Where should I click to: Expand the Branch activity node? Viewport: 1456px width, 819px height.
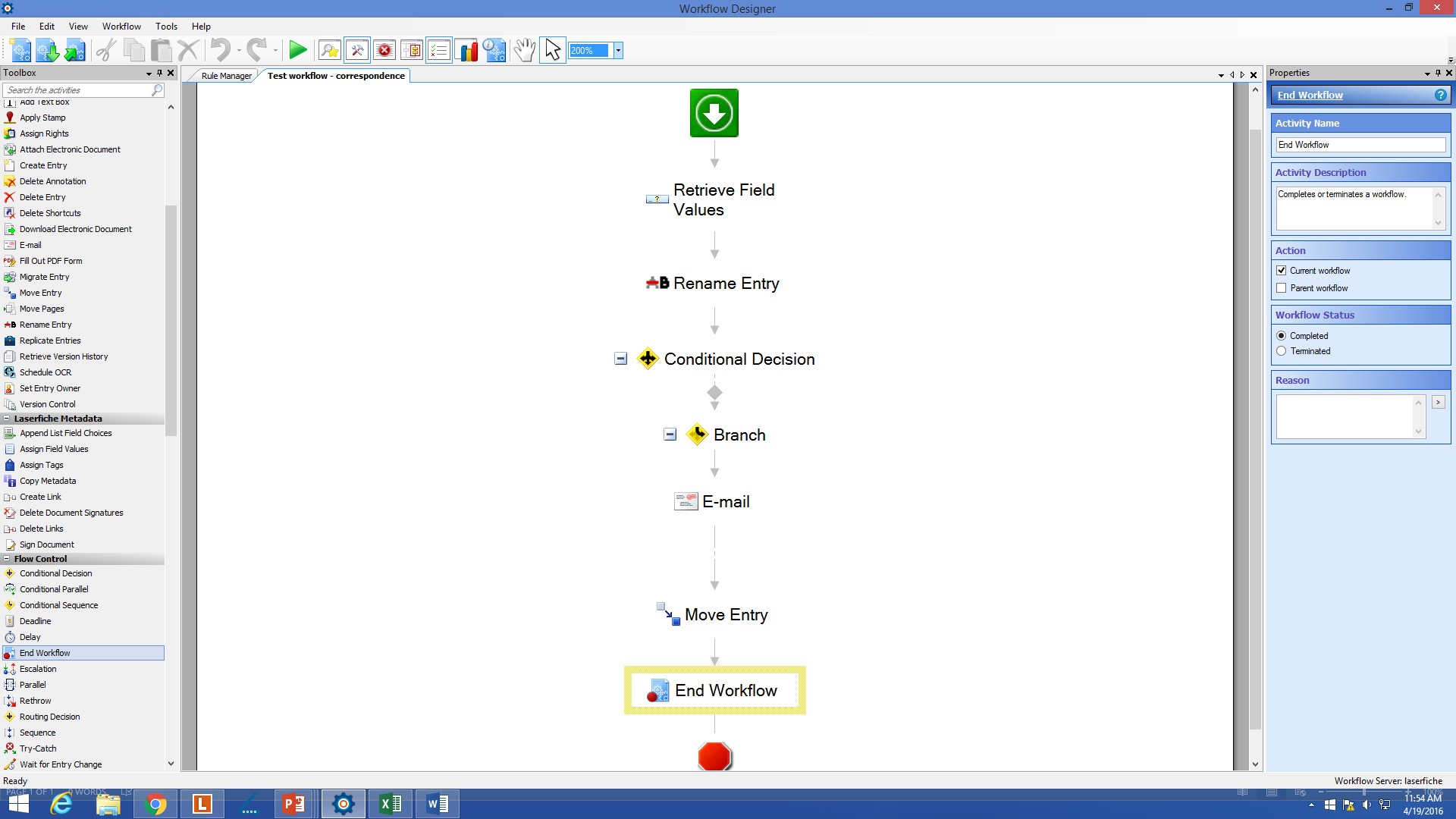[668, 434]
